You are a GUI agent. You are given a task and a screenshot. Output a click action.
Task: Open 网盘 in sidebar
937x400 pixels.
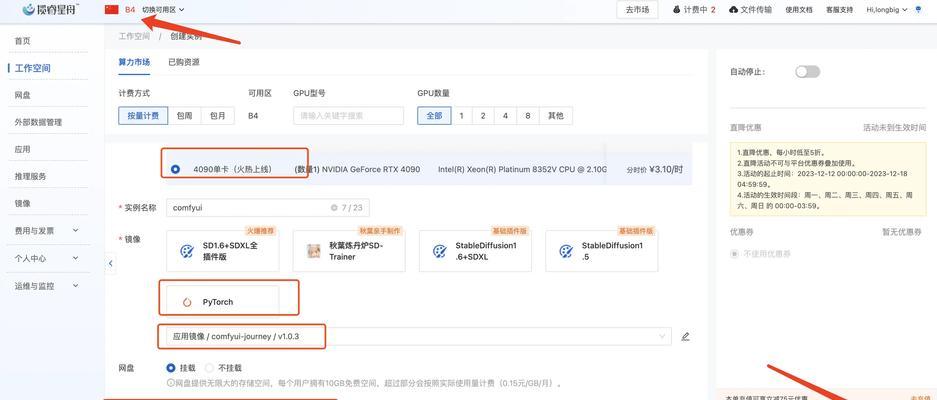[x=23, y=95]
